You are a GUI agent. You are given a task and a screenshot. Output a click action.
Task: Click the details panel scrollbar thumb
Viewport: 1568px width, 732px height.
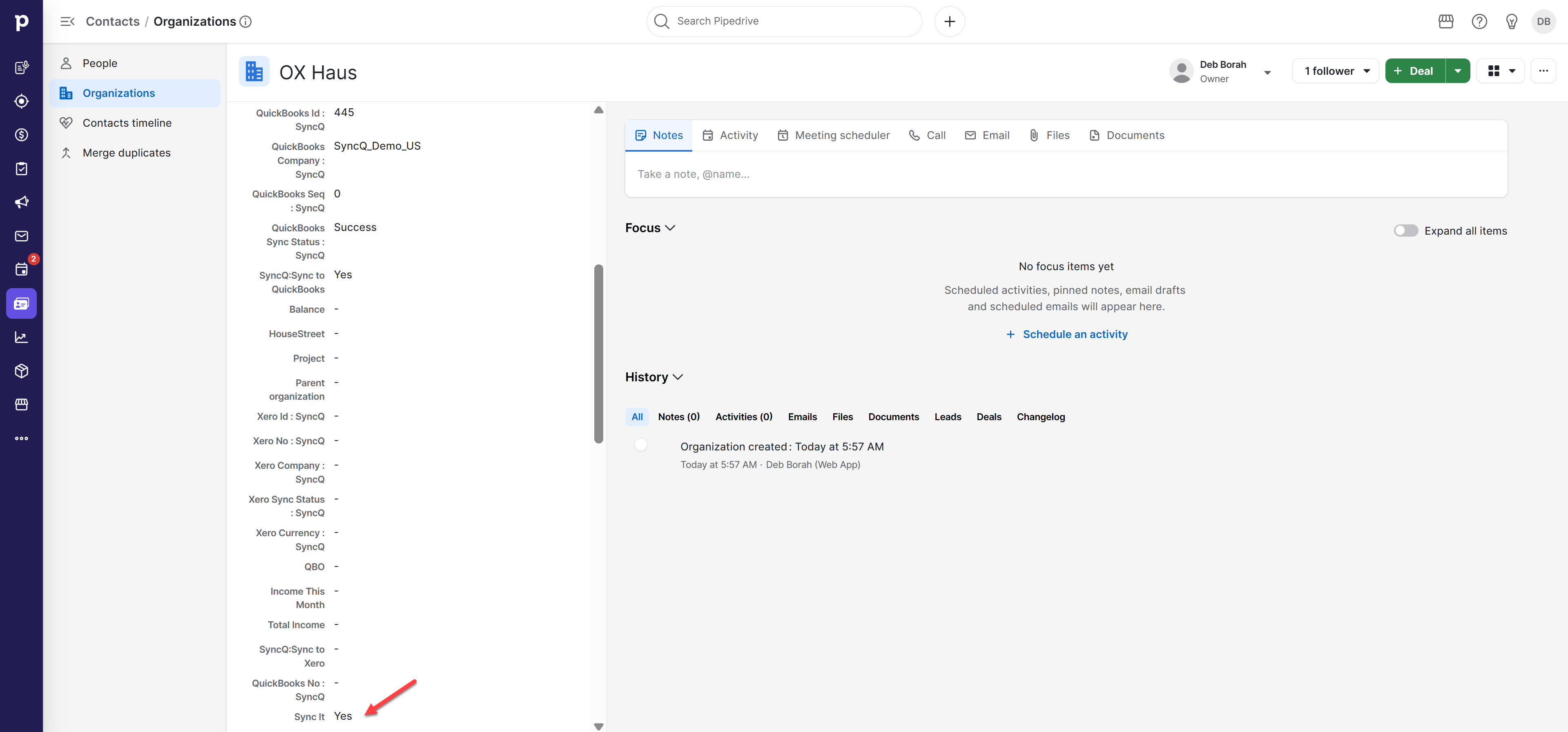point(598,354)
